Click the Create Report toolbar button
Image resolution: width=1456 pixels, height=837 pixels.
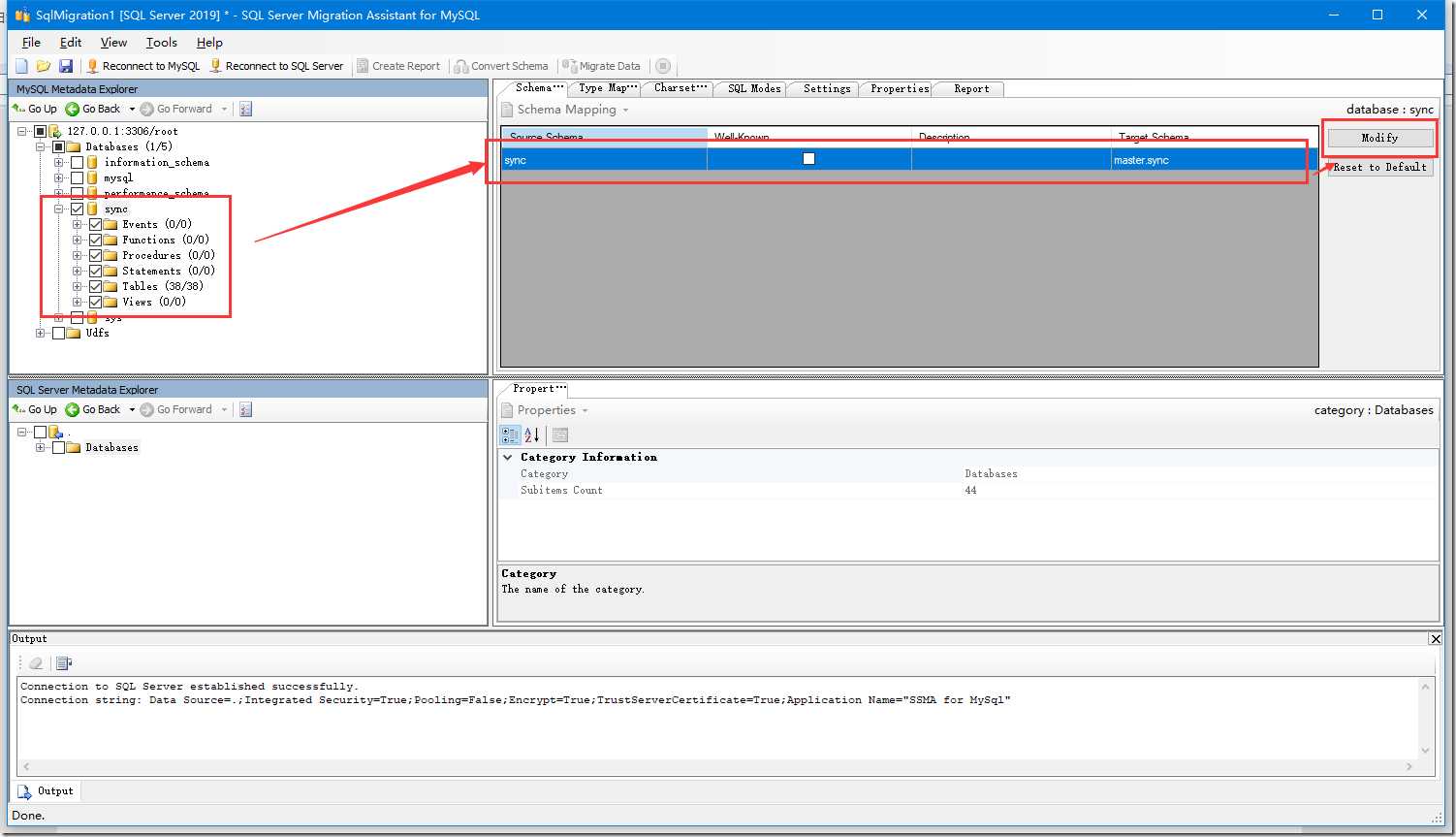(x=398, y=66)
